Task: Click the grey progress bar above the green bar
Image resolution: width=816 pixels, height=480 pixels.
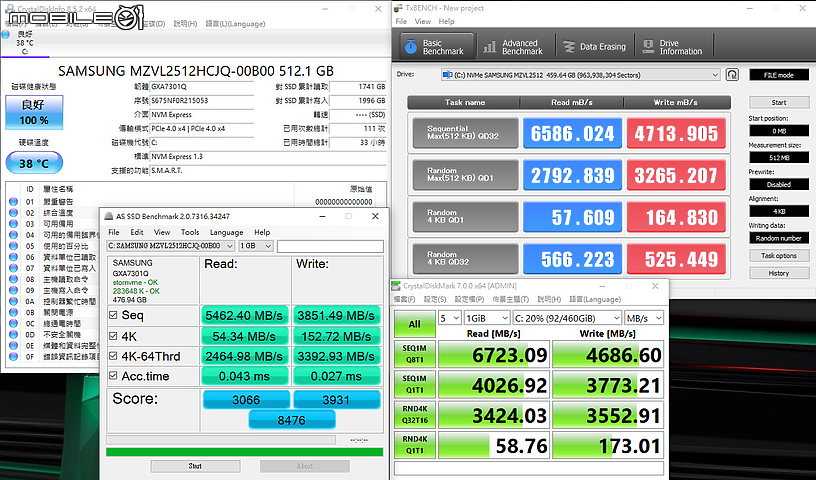Action: point(221,440)
